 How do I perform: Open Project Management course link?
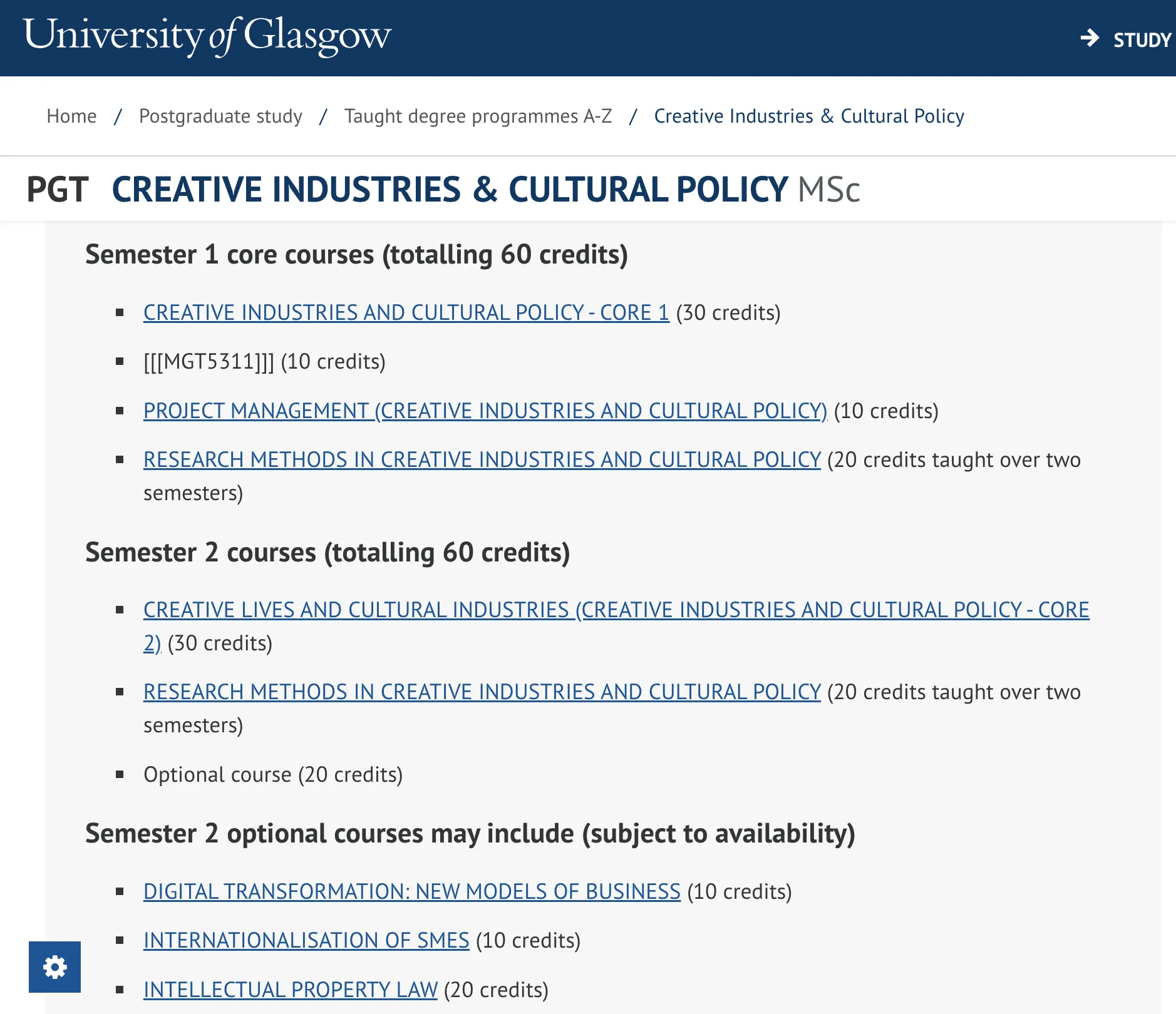(x=485, y=411)
